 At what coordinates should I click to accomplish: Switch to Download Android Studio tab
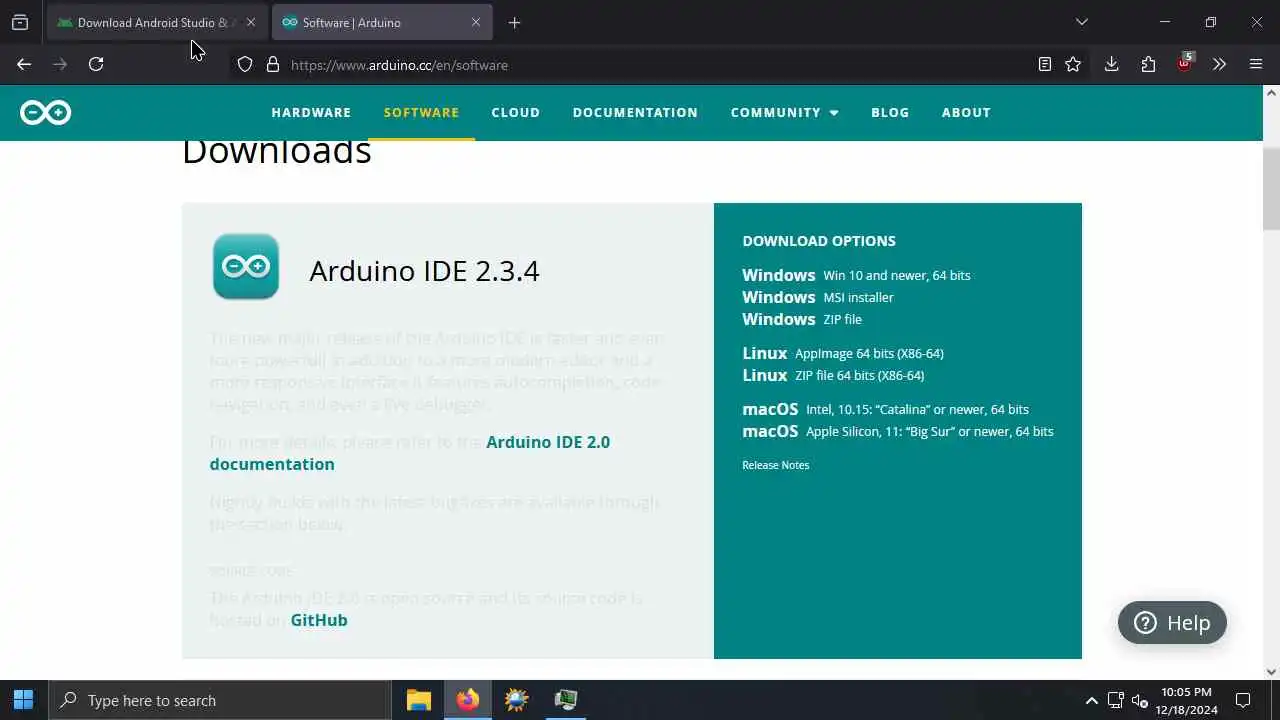pos(157,22)
